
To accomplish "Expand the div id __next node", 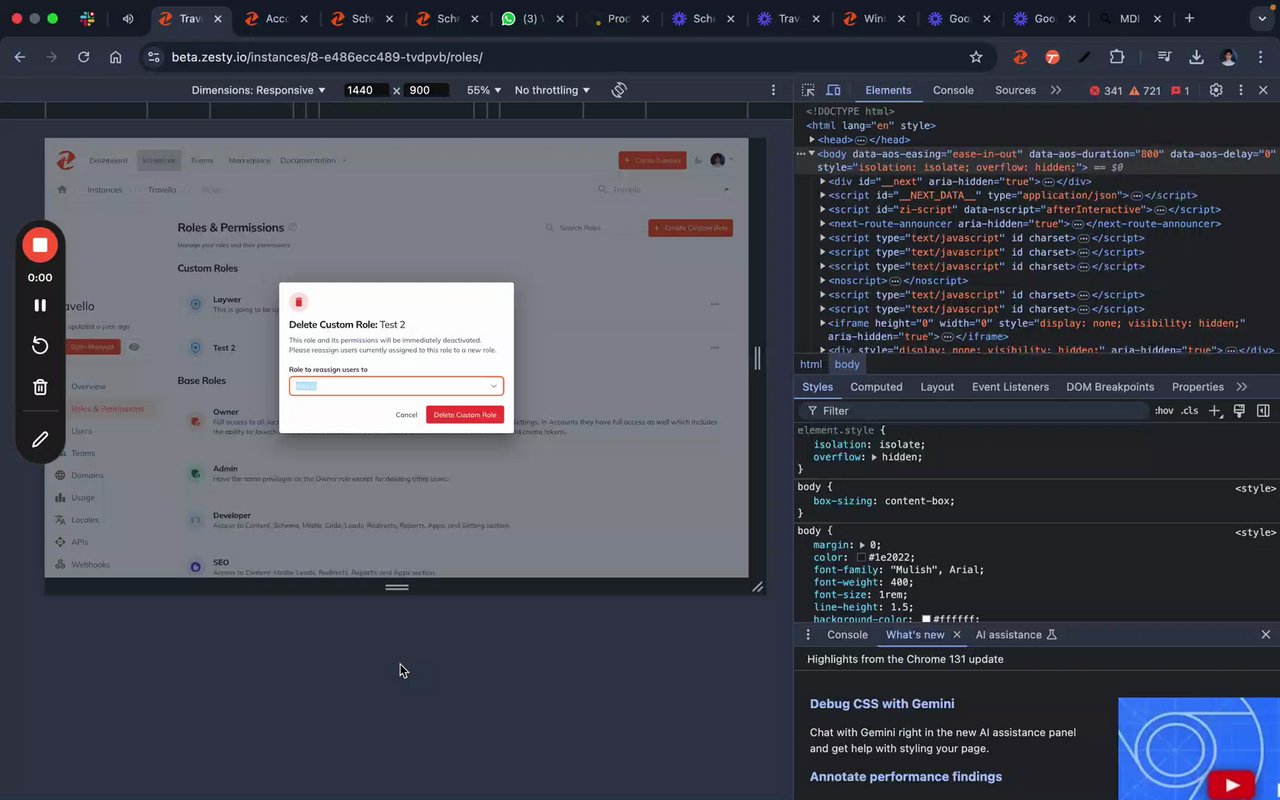I will click(823, 182).
